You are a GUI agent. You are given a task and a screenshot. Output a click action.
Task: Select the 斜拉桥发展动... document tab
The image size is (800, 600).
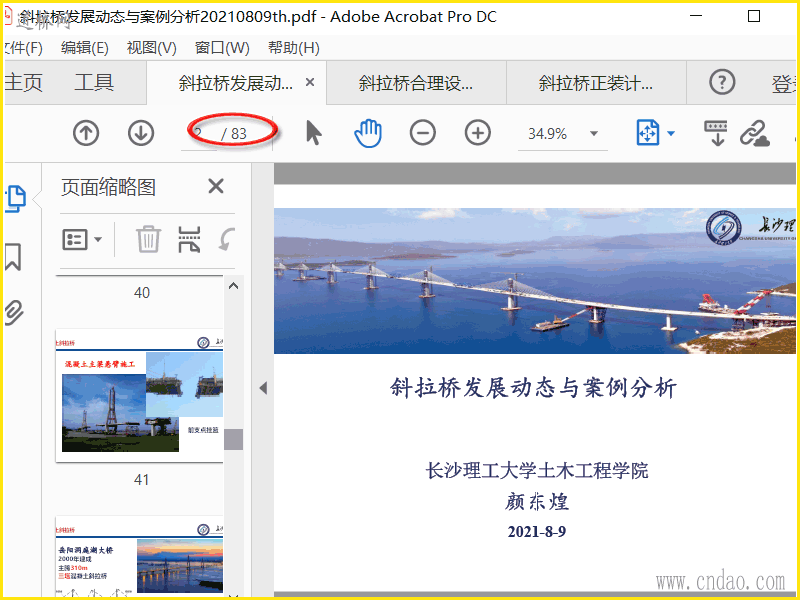(x=236, y=83)
